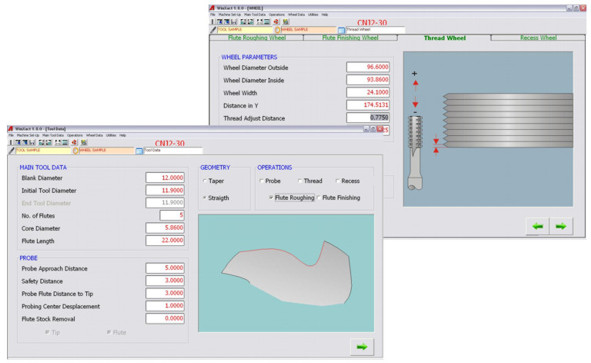
Task: Click the thread wheel diagram image
Action: click(488, 129)
